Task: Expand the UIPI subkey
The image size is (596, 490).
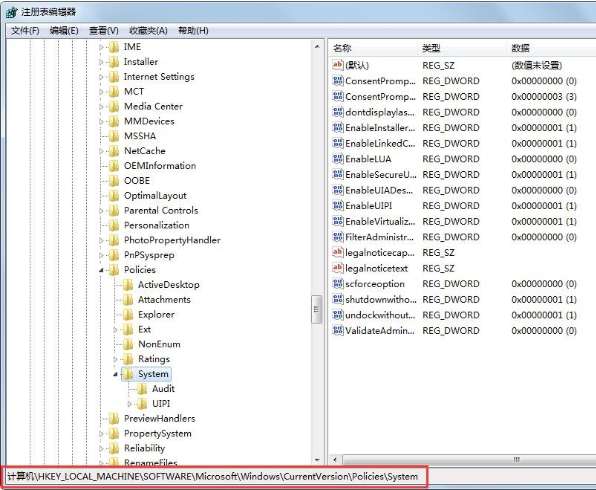Action: (129, 404)
